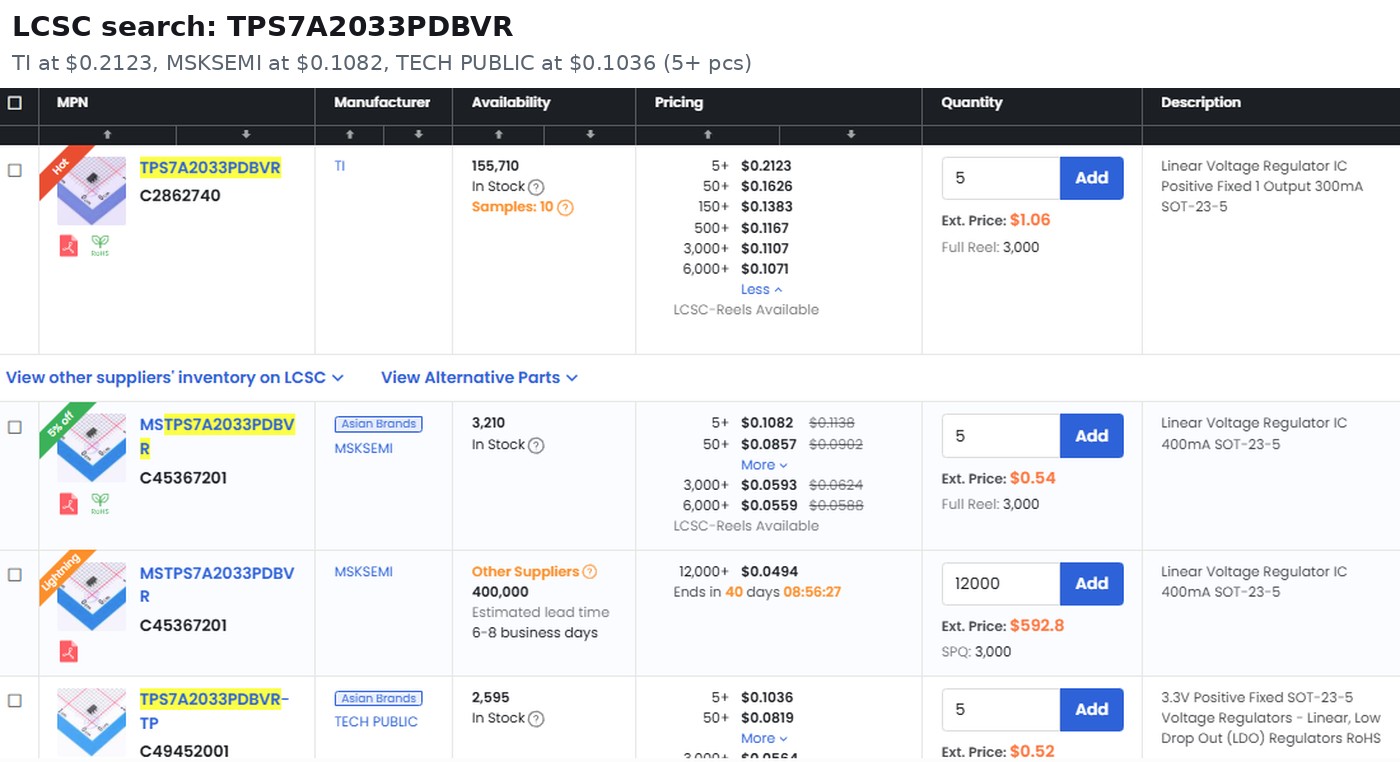This screenshot has width=1400, height=762.
Task: Sort MPN column ascending
Action: point(108,134)
